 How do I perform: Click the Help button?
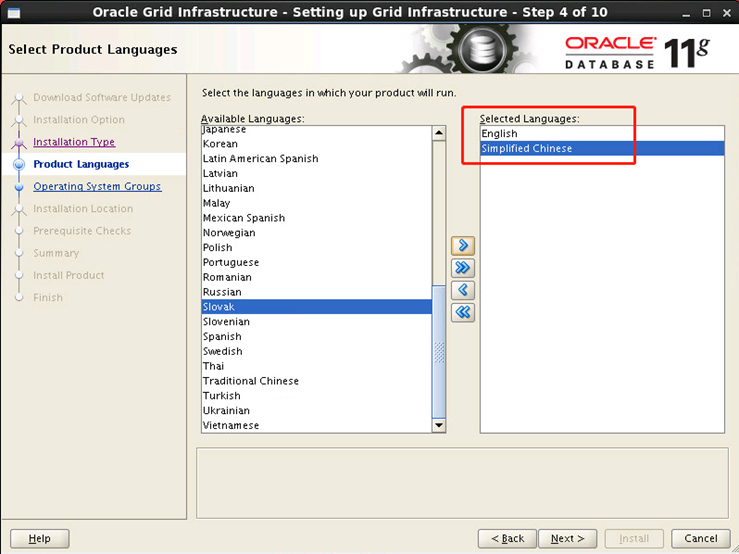point(40,538)
